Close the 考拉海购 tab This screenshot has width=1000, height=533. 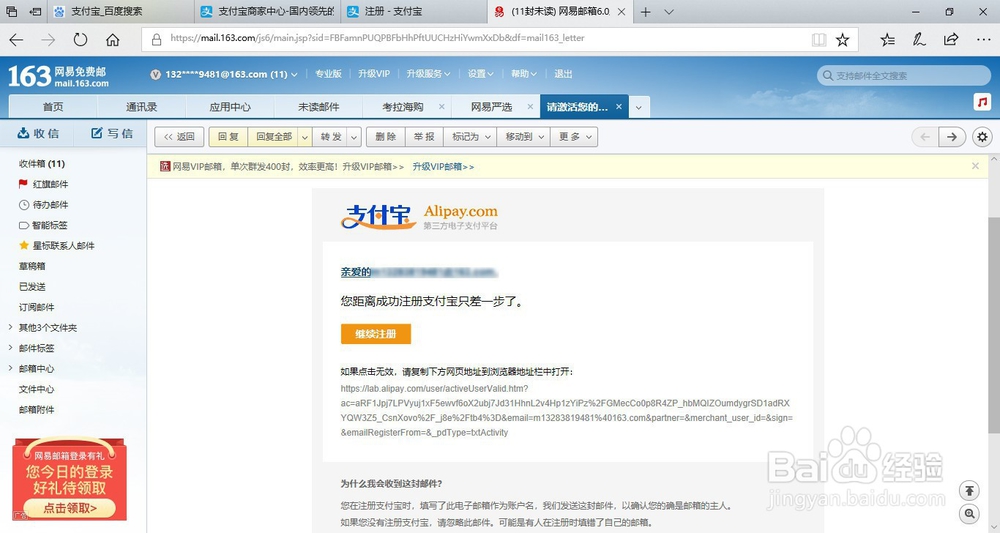441,106
